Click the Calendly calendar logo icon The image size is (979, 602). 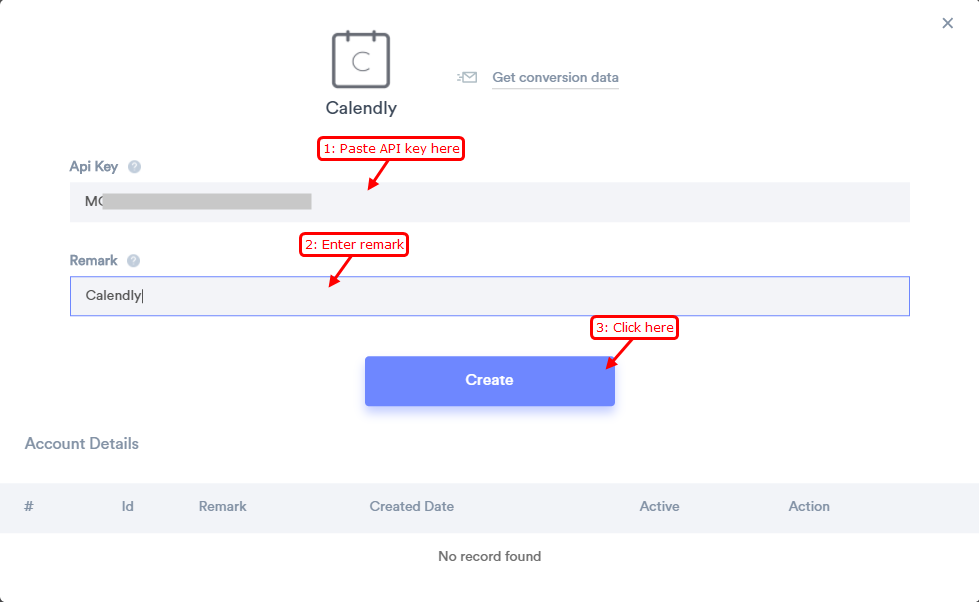pos(361,59)
